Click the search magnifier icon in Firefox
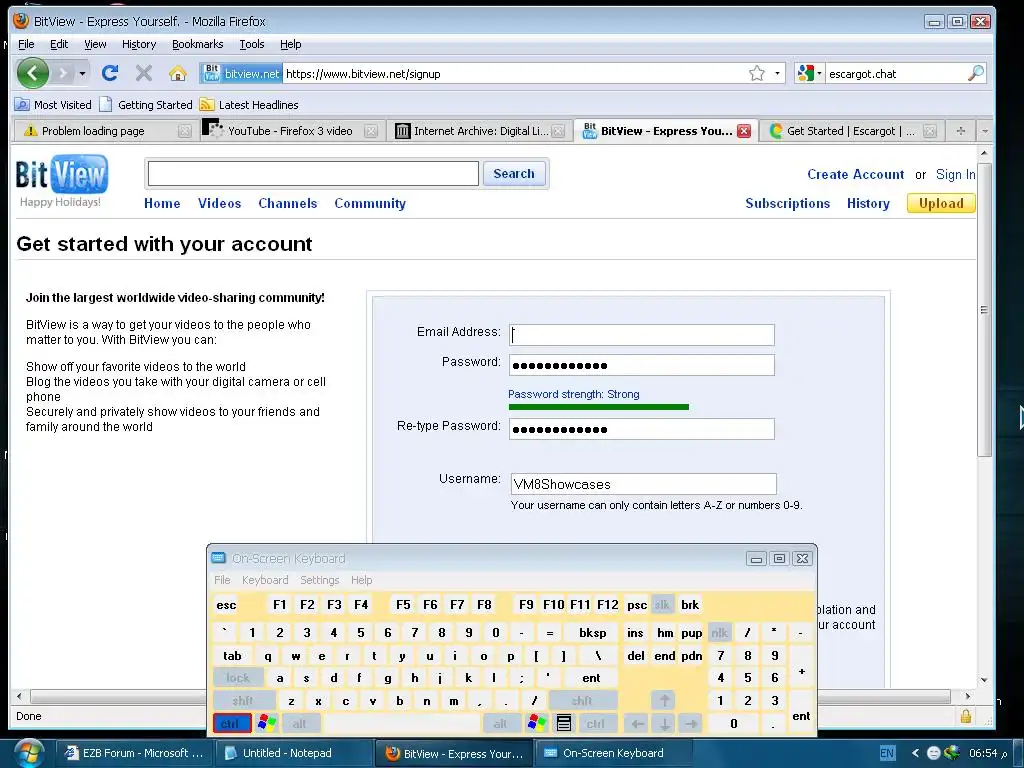The width and height of the screenshot is (1024, 768). pyautogui.click(x=975, y=73)
